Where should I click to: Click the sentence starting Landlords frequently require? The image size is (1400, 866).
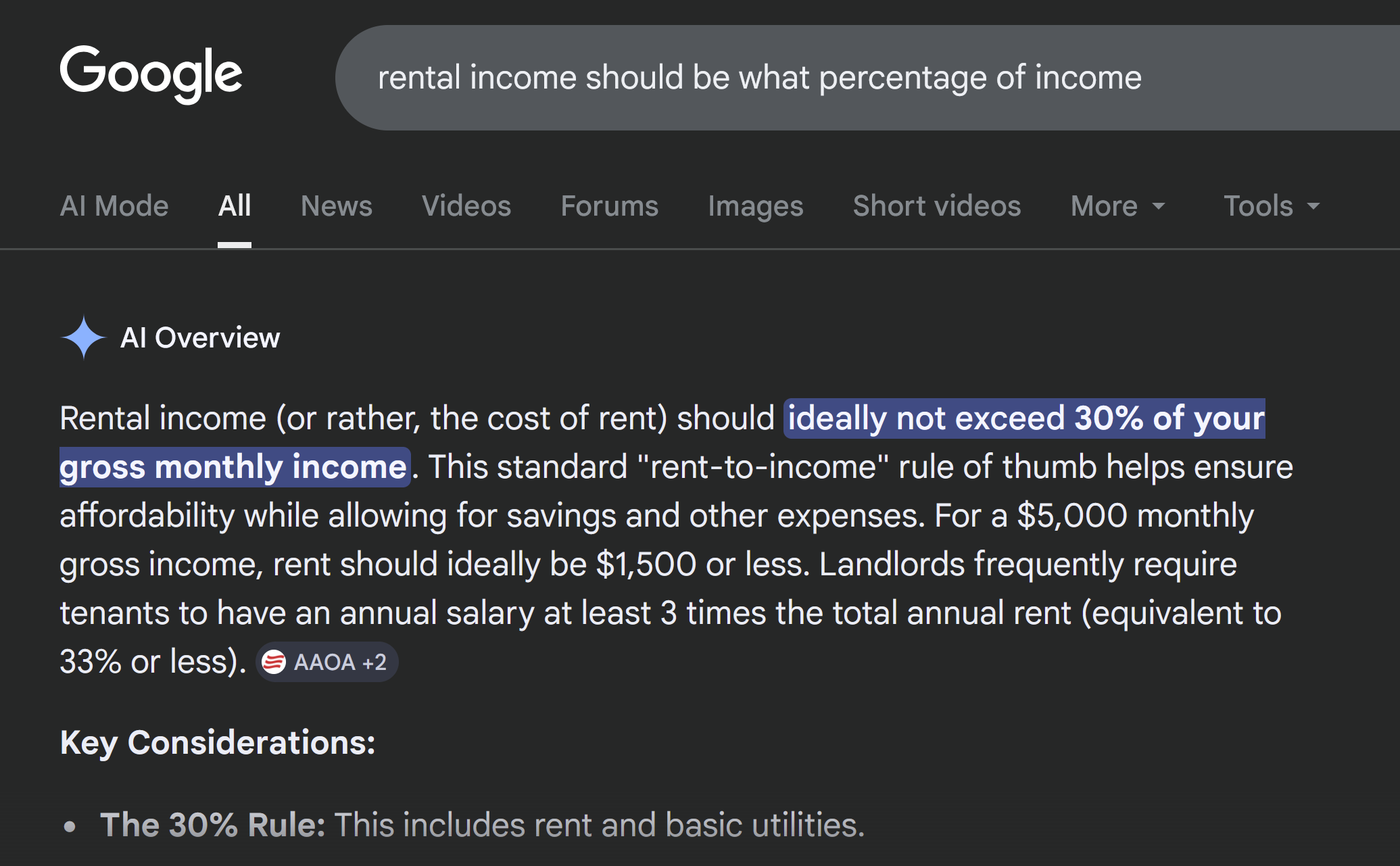click(x=1028, y=564)
